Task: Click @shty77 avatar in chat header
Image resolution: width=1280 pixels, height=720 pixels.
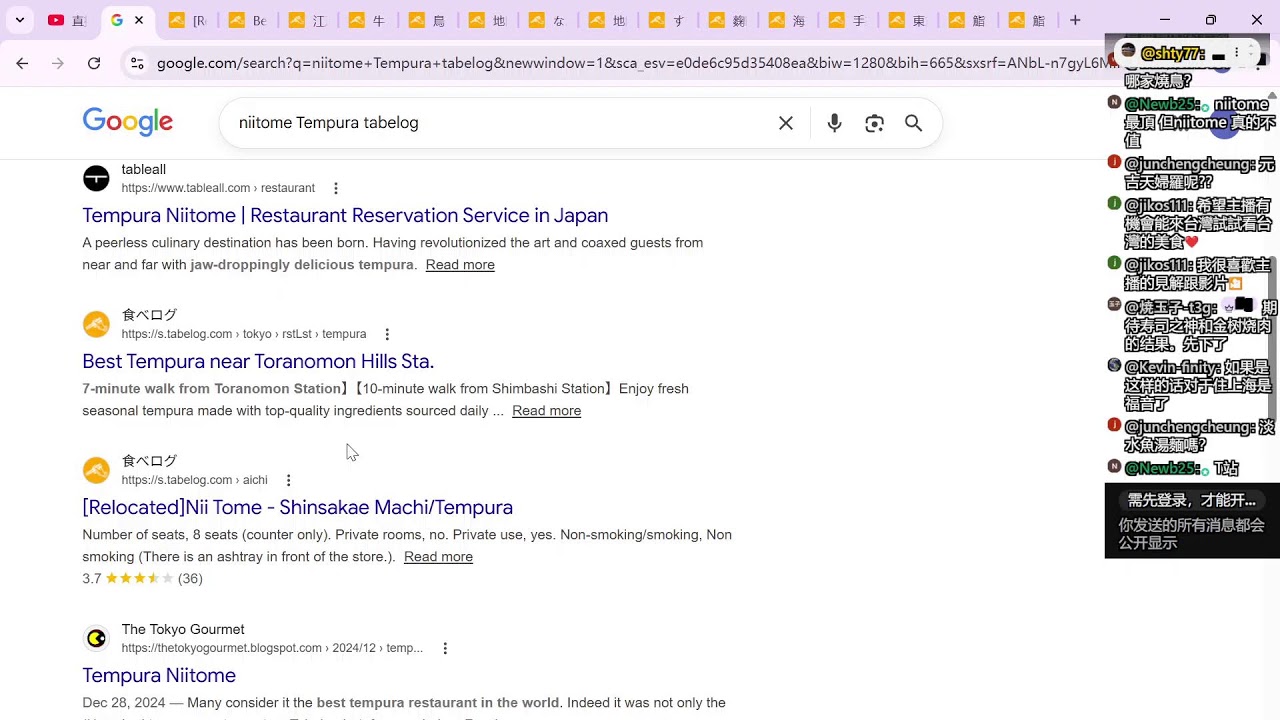Action: 1128,52
